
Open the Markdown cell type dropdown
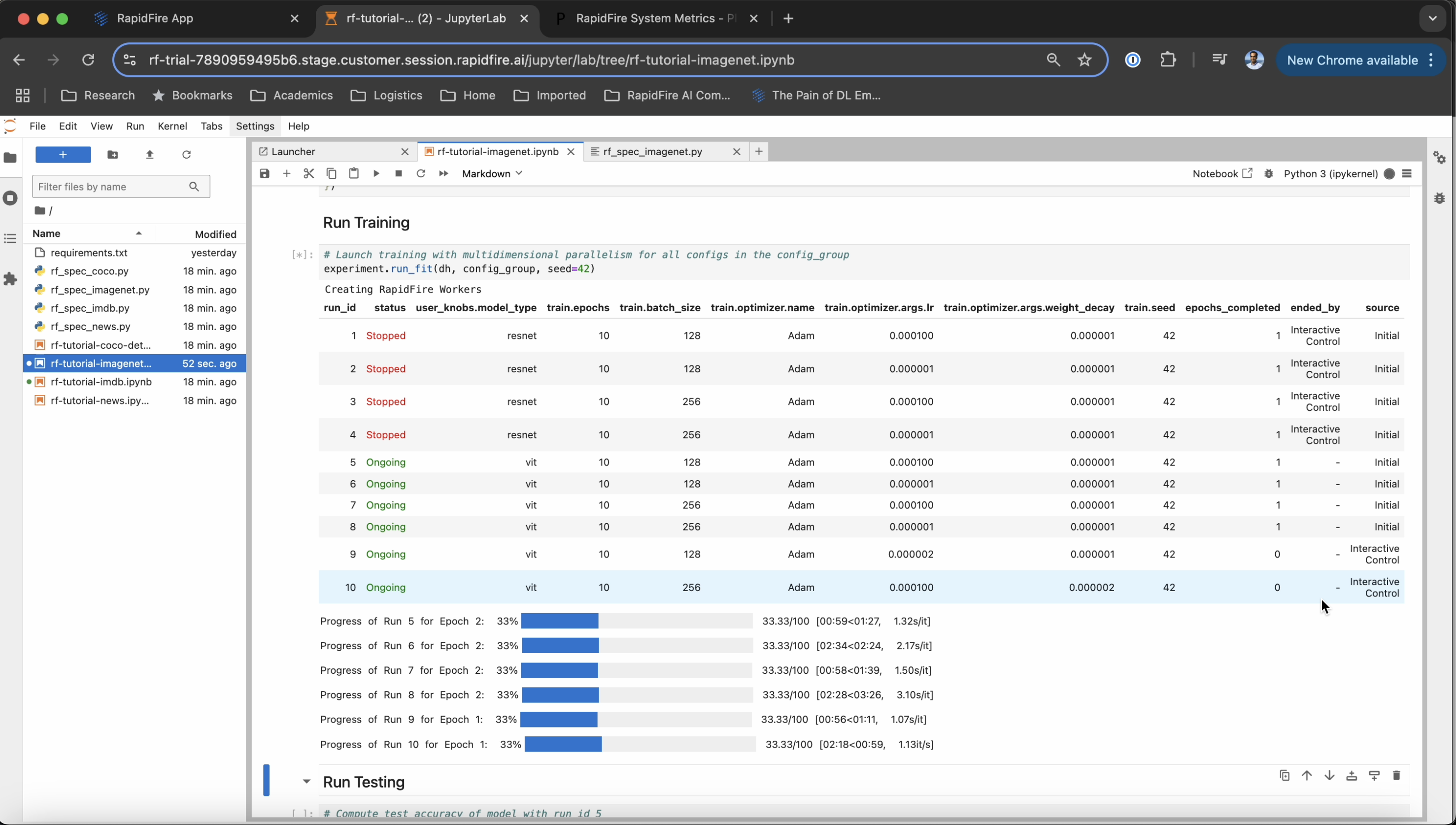[x=492, y=173]
